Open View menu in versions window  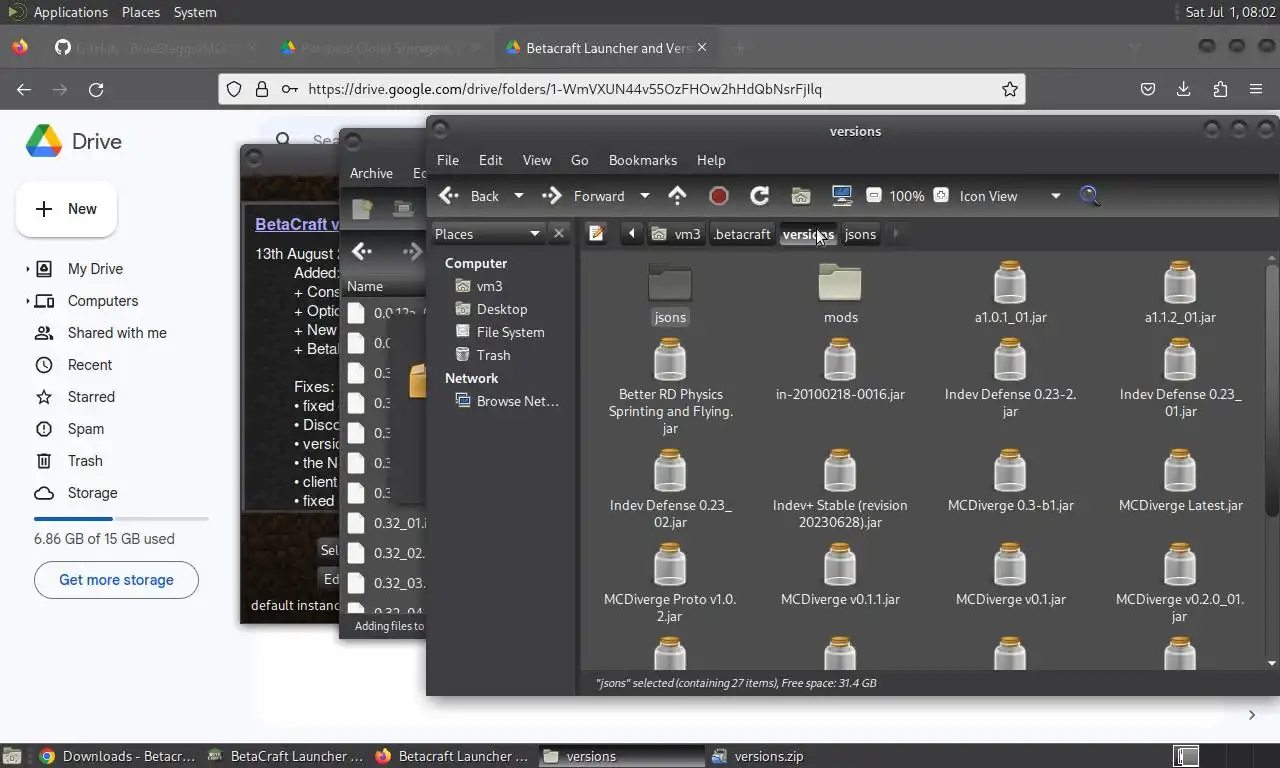coord(537,160)
